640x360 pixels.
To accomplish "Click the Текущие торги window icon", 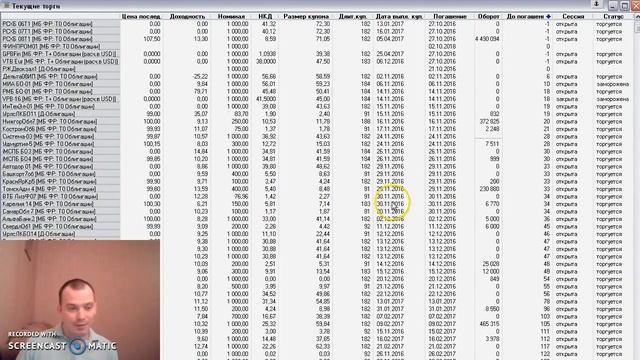I will tap(6, 6).
